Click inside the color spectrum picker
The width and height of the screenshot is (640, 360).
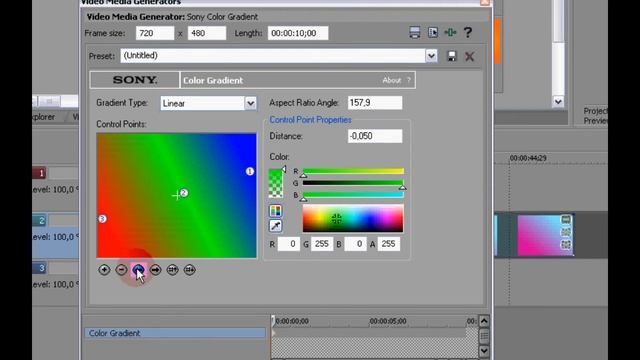(x=353, y=219)
